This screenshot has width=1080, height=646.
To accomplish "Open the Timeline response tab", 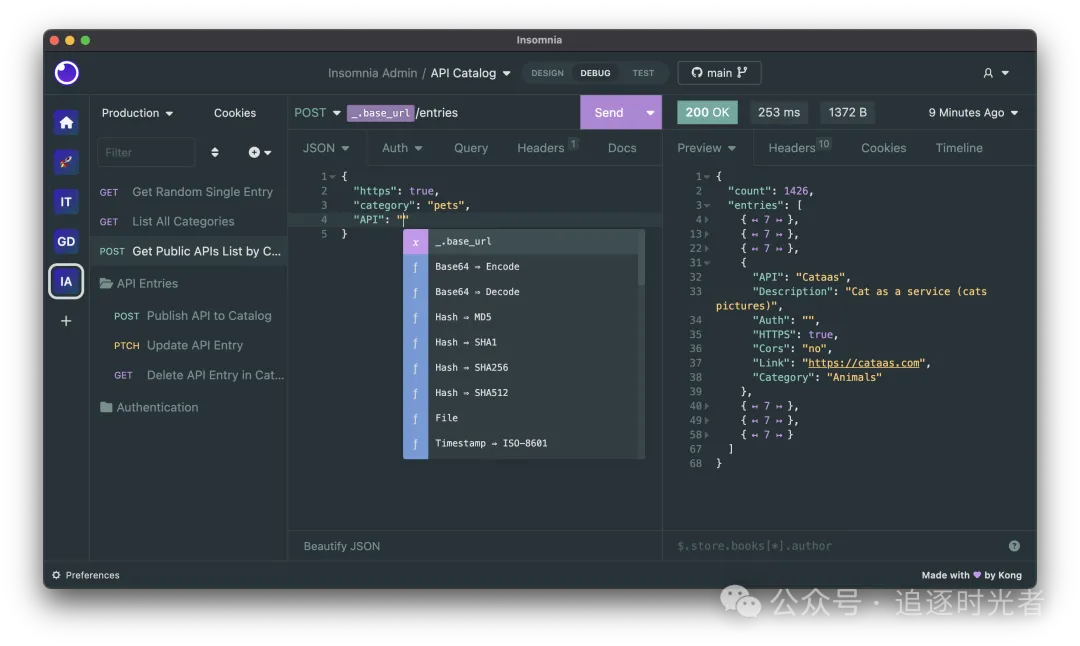I will [959, 148].
